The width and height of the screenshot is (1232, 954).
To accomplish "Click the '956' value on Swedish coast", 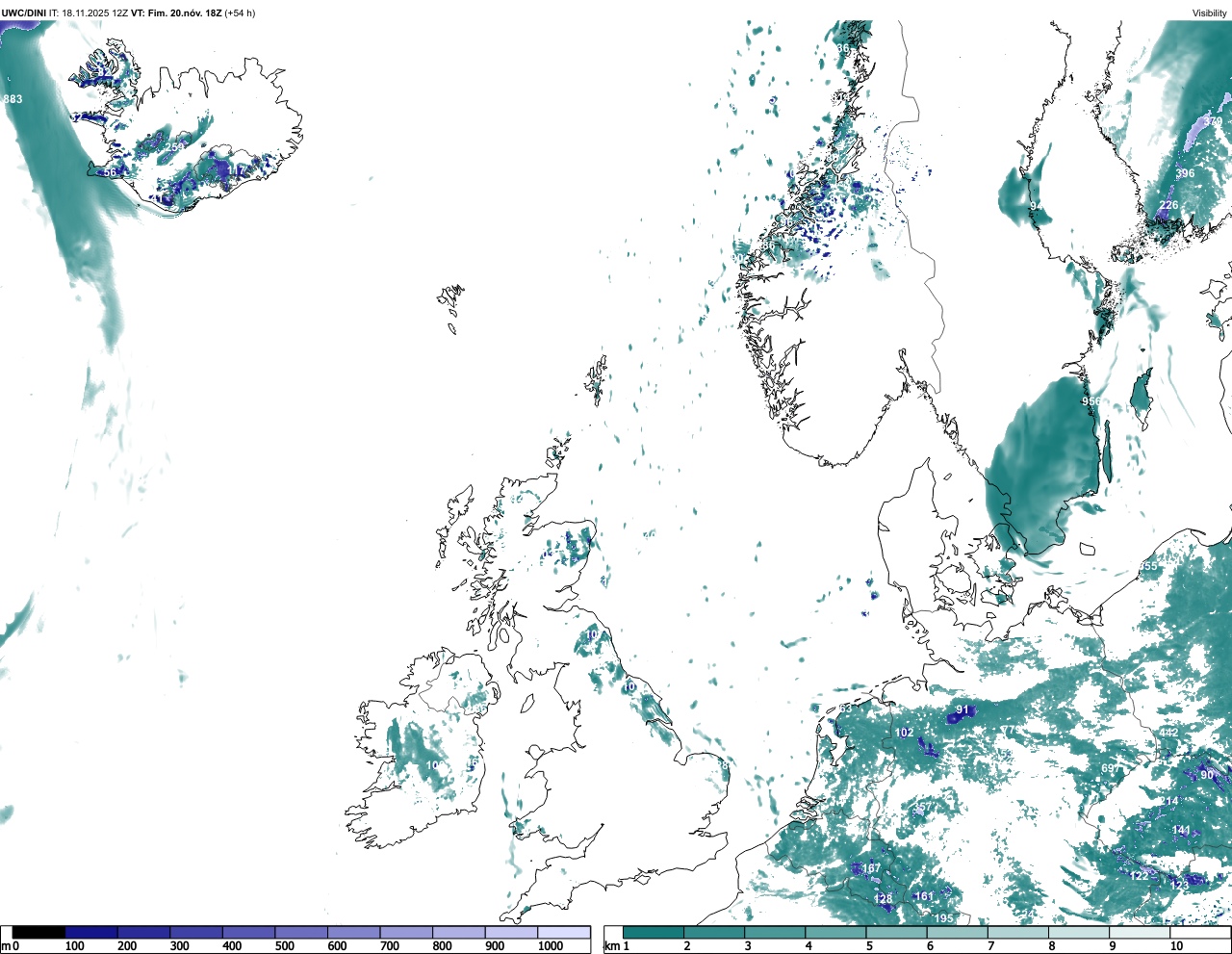I will coord(1091,401).
